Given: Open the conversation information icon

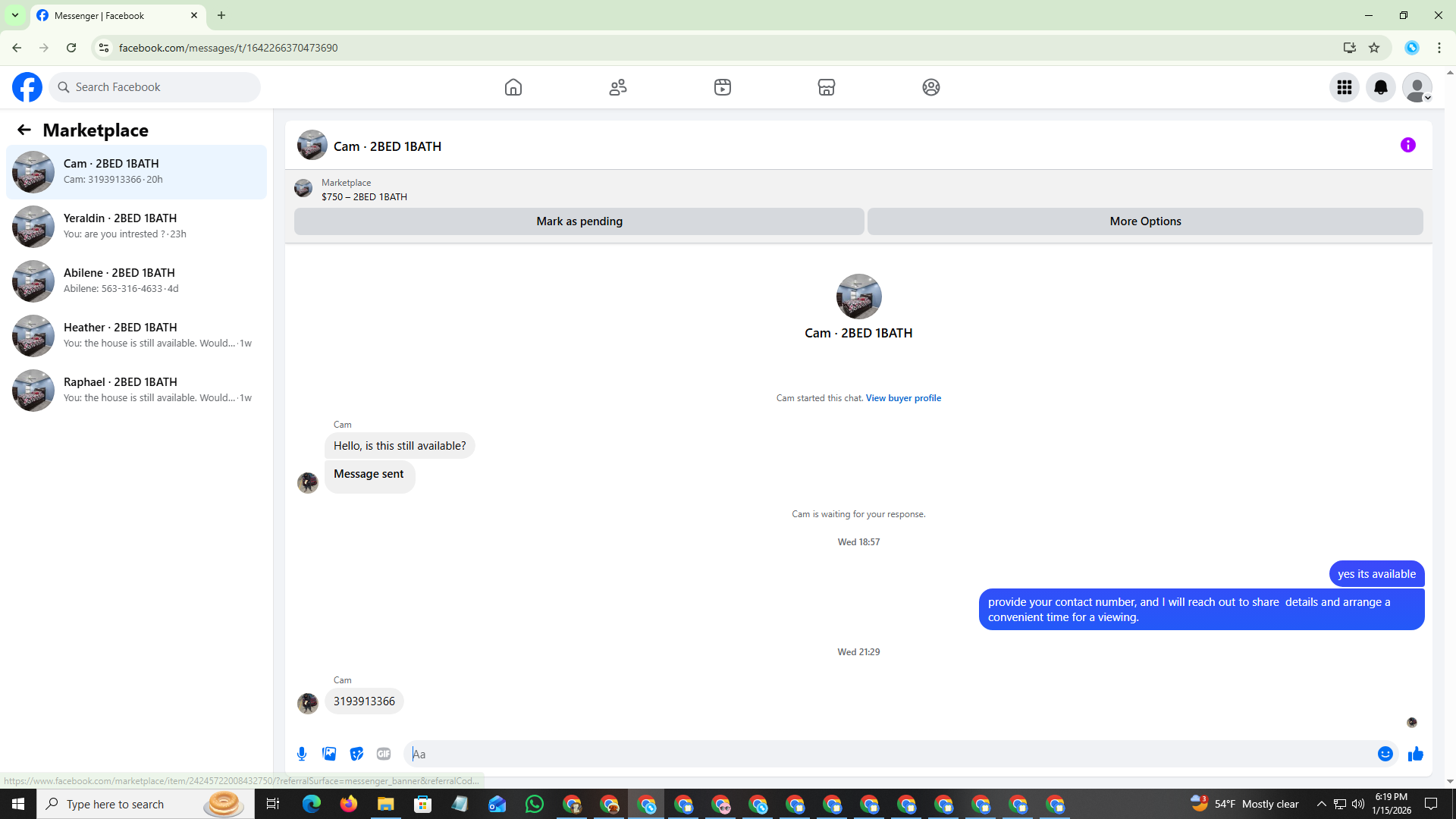Looking at the screenshot, I should (x=1407, y=145).
